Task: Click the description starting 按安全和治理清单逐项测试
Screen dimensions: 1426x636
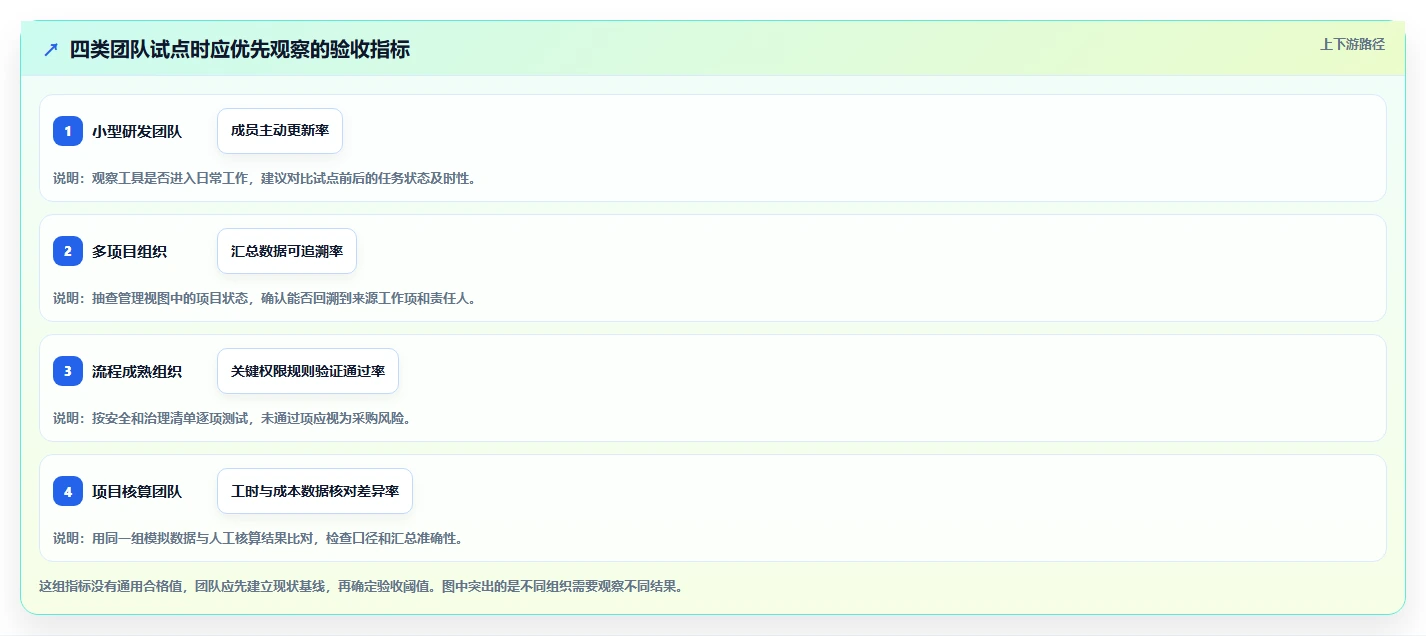Action: click(x=233, y=418)
